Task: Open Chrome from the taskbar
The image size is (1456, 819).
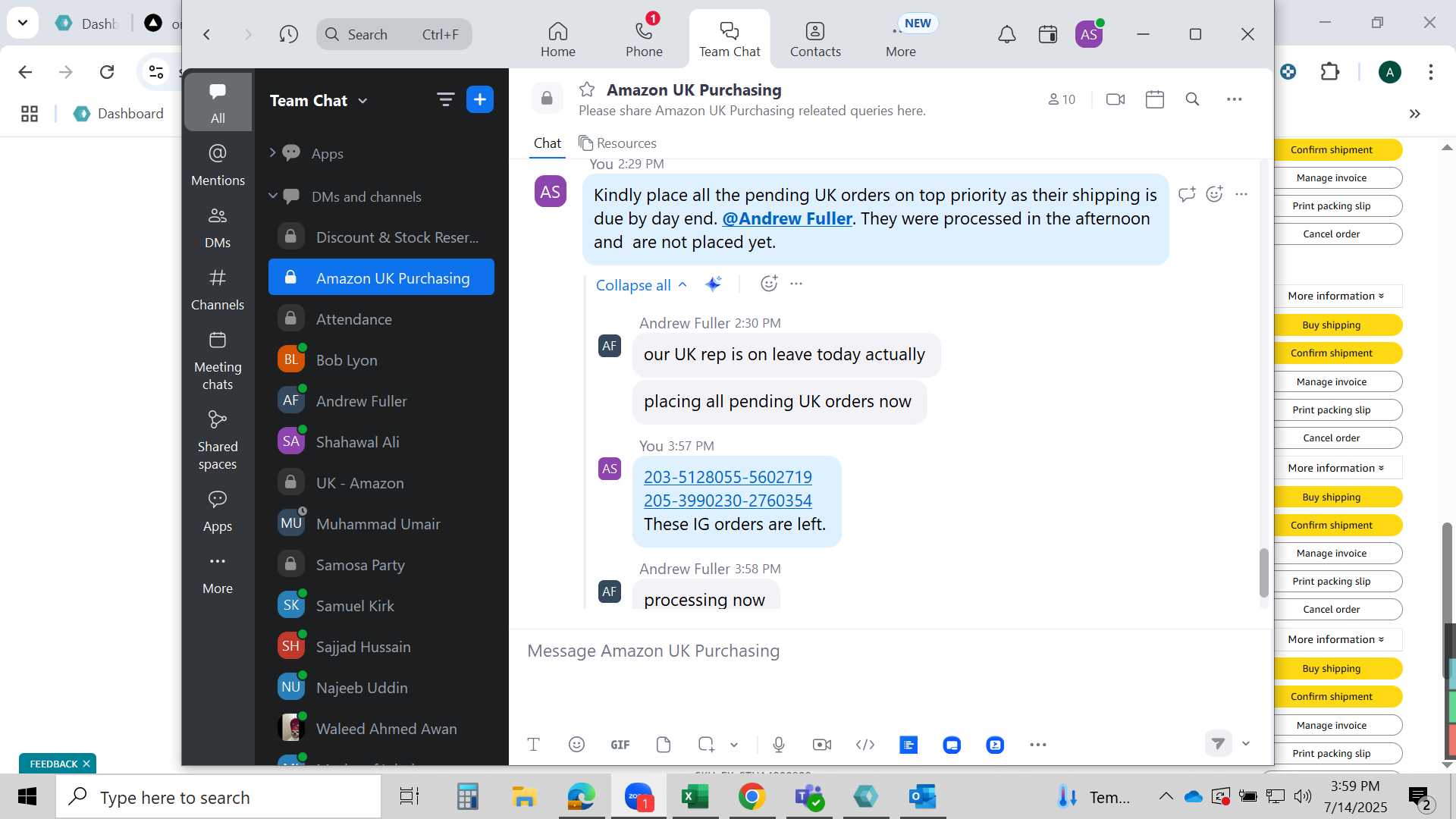Action: tap(752, 796)
